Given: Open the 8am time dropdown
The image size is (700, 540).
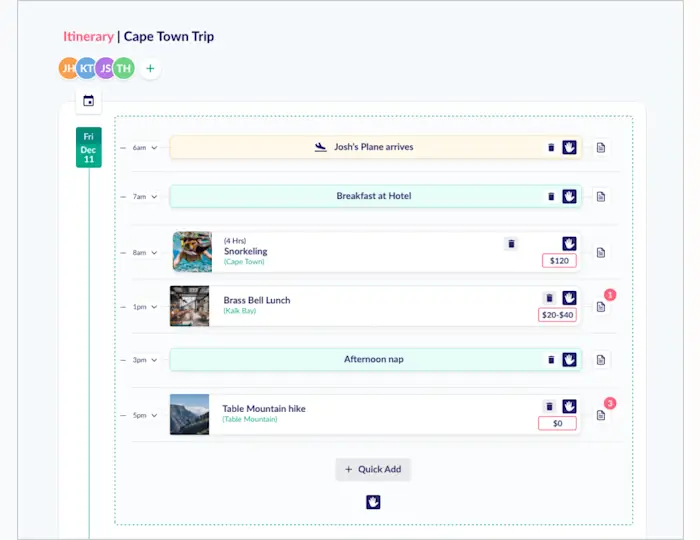Looking at the screenshot, I should coord(145,253).
